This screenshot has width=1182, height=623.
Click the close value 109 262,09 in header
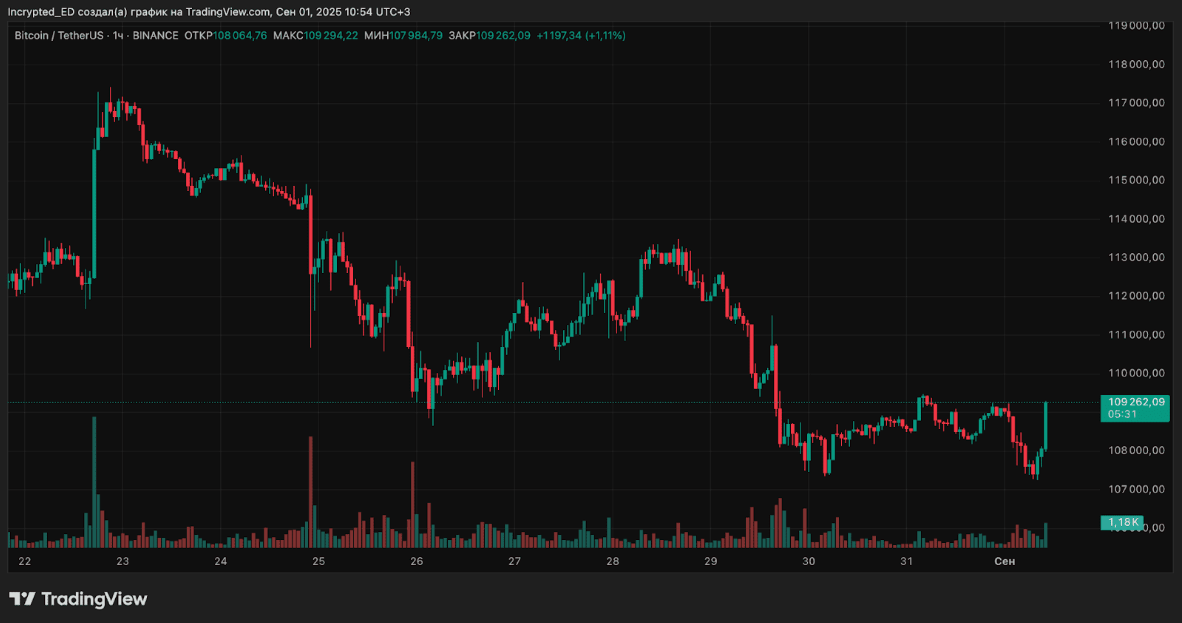[503, 35]
